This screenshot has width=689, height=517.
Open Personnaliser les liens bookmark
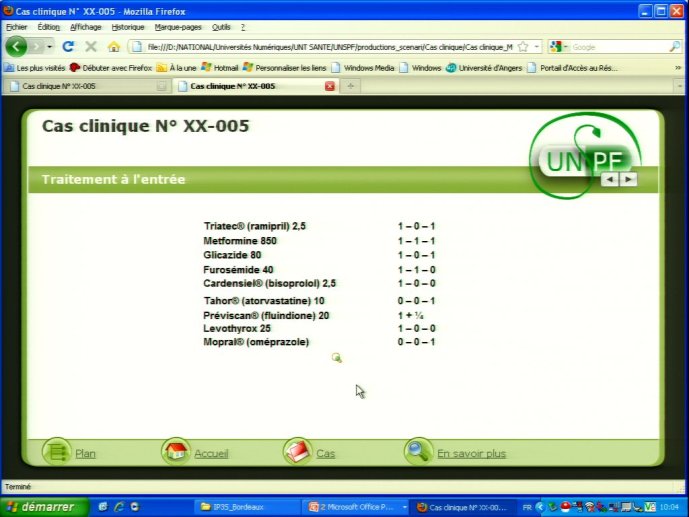tap(284, 68)
